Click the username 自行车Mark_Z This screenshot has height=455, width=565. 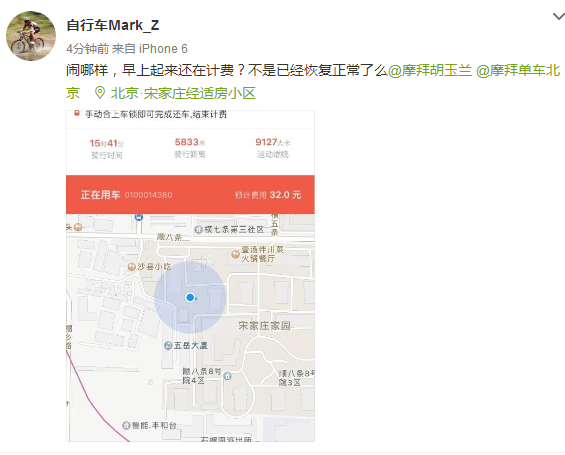click(x=113, y=25)
